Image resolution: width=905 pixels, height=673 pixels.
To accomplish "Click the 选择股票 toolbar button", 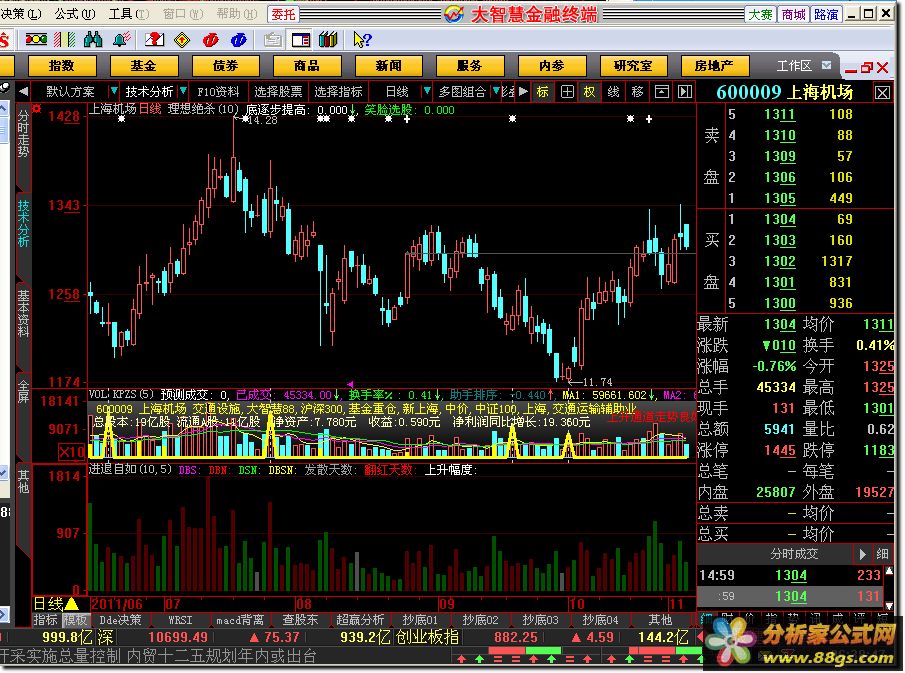I will 278,91.
